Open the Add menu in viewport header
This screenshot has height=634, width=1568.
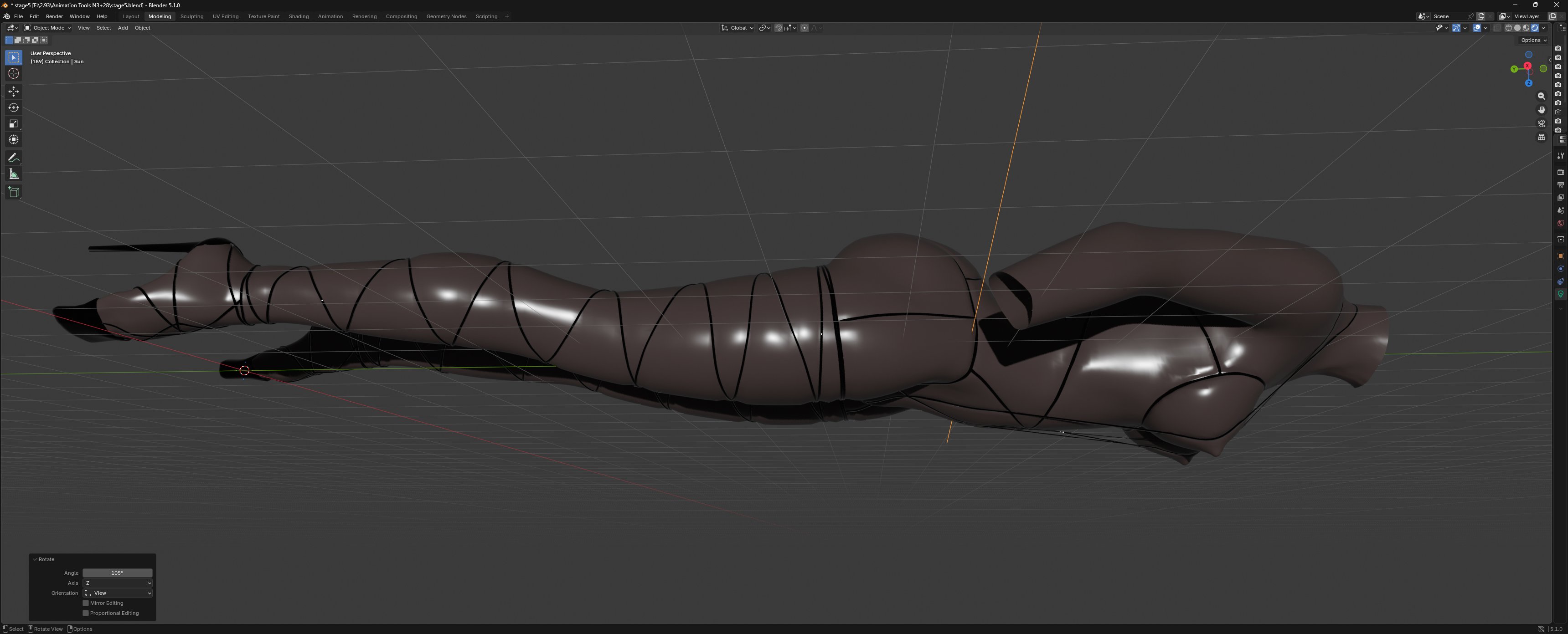[x=123, y=28]
